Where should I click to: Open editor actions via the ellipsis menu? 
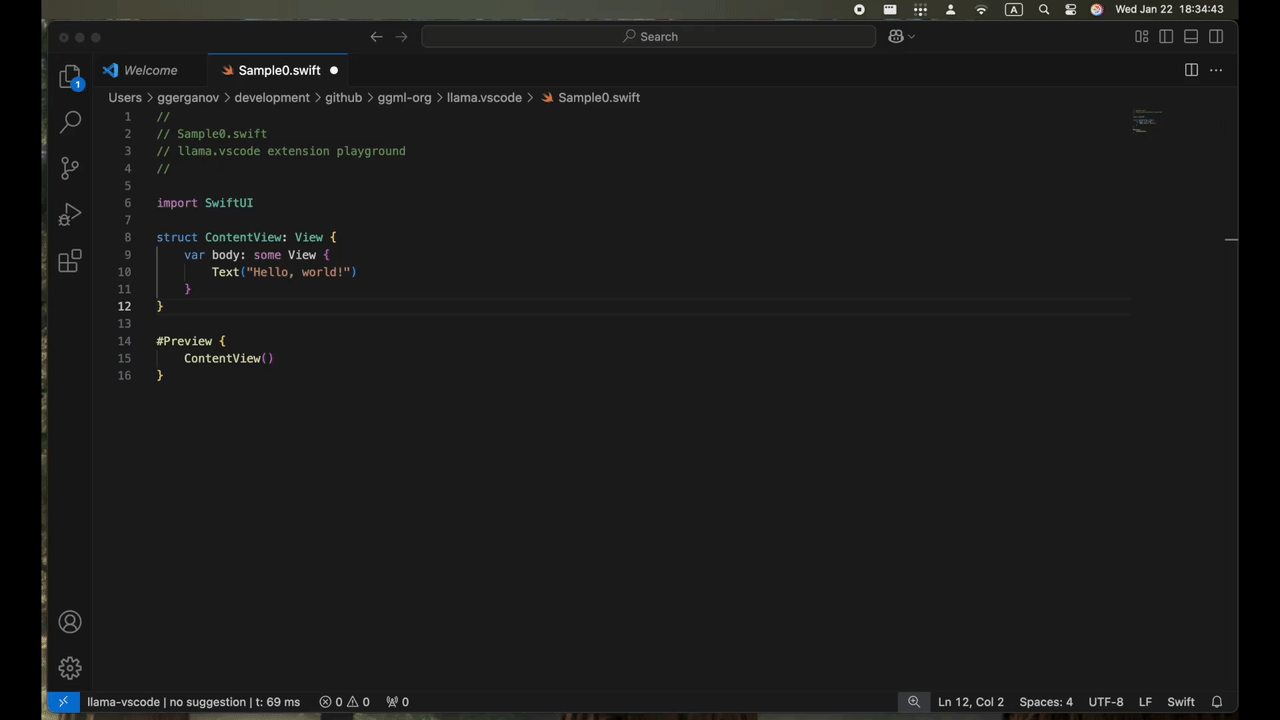[x=1216, y=70]
